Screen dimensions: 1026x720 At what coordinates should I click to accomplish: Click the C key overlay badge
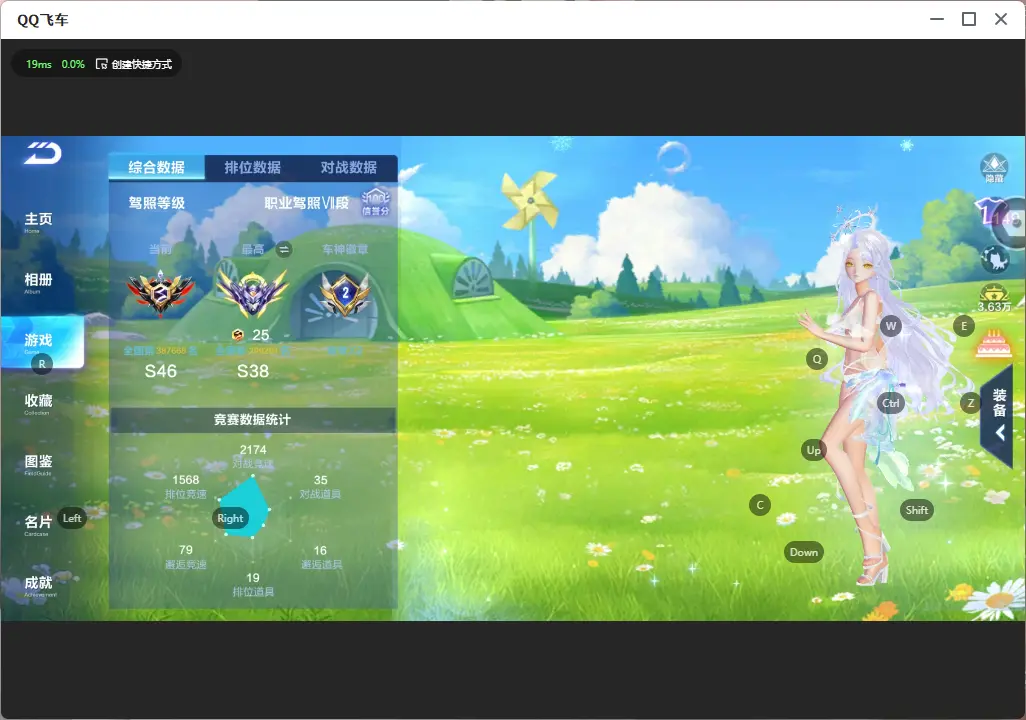pyautogui.click(x=760, y=505)
